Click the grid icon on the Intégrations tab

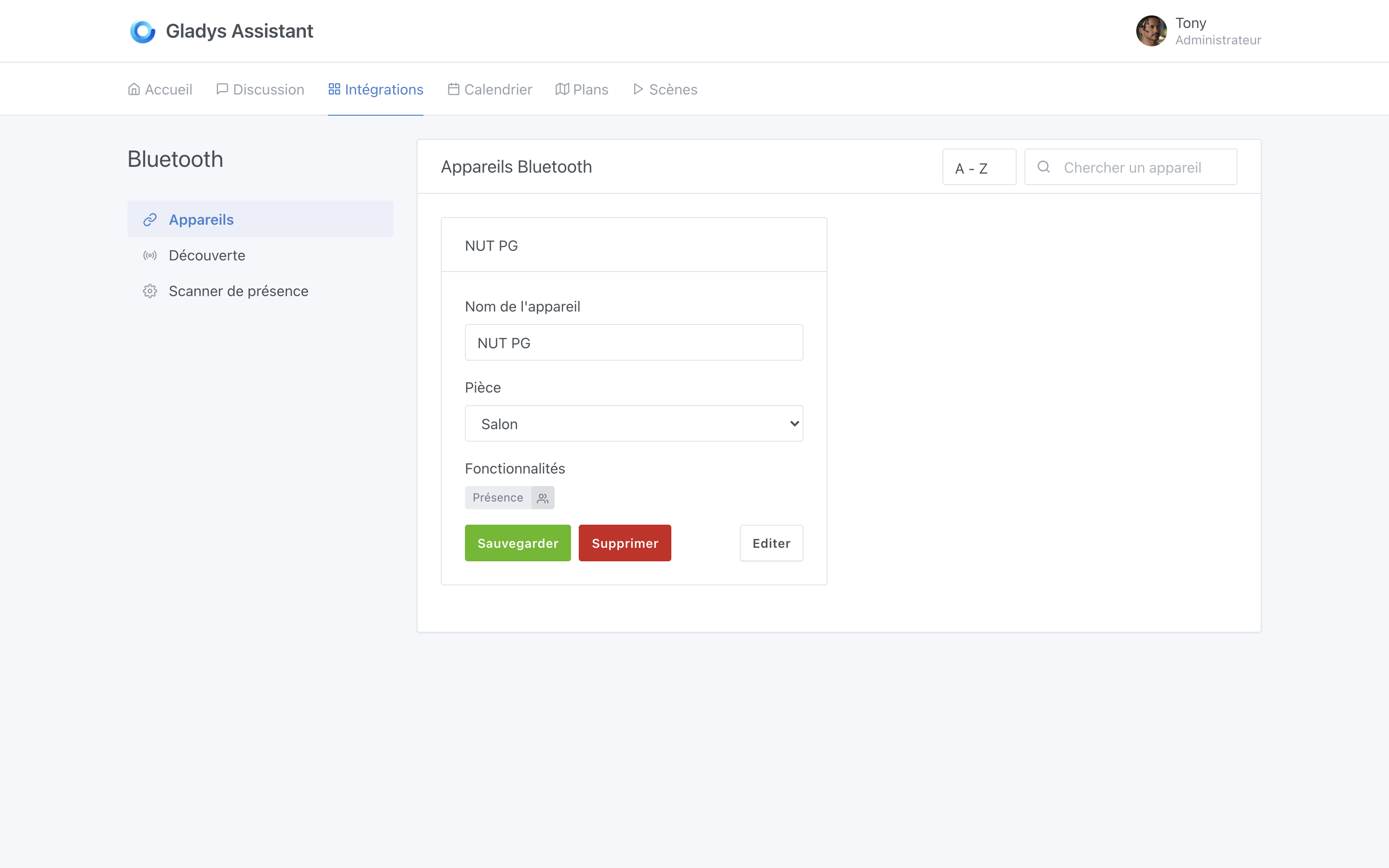(x=335, y=89)
